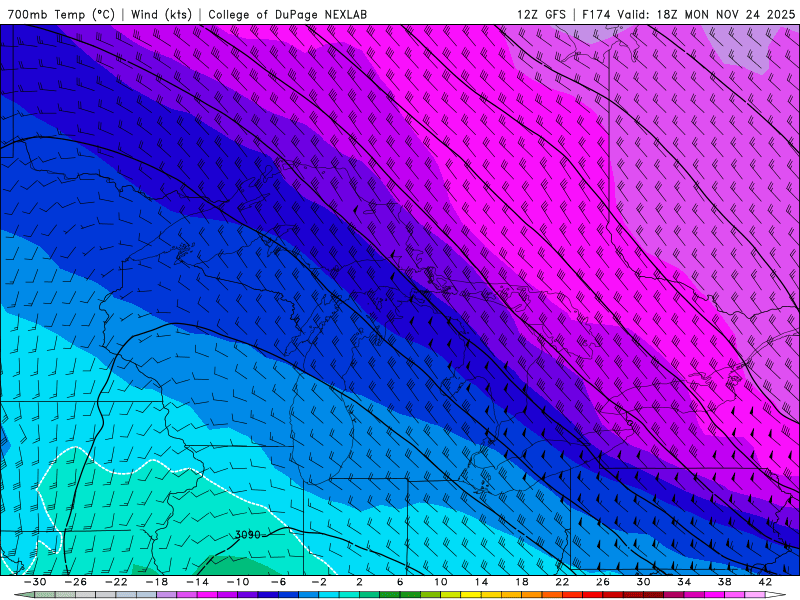Click the '-14' legend tick label
Viewport: 800px width, 600px height.
coord(197,582)
